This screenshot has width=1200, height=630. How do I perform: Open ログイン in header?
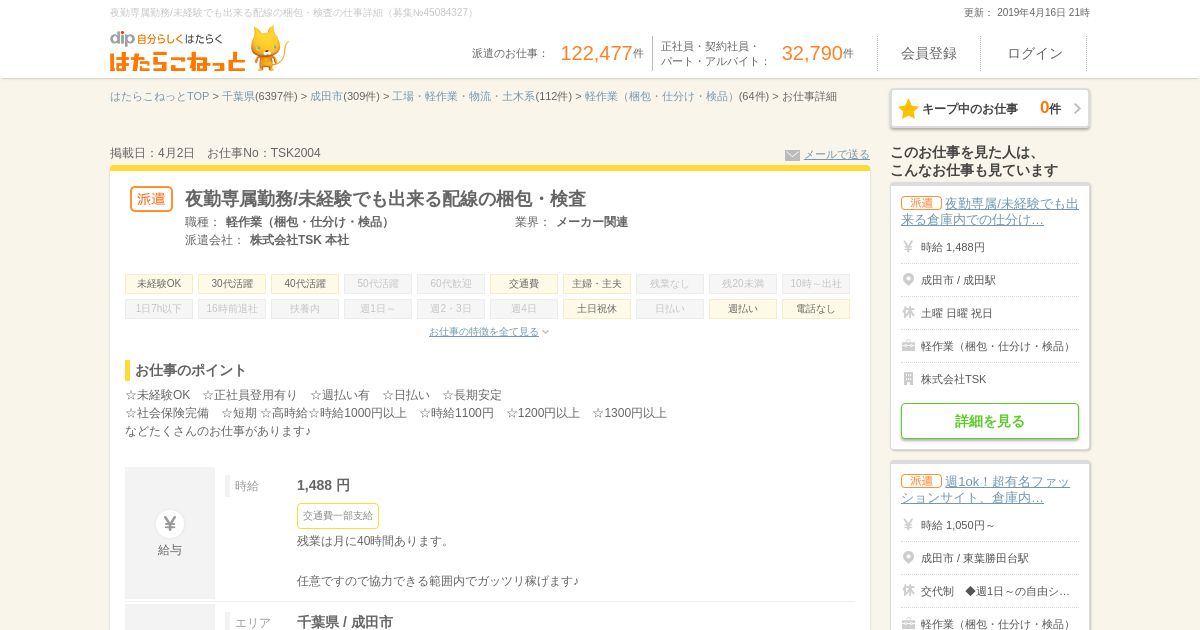1035,53
